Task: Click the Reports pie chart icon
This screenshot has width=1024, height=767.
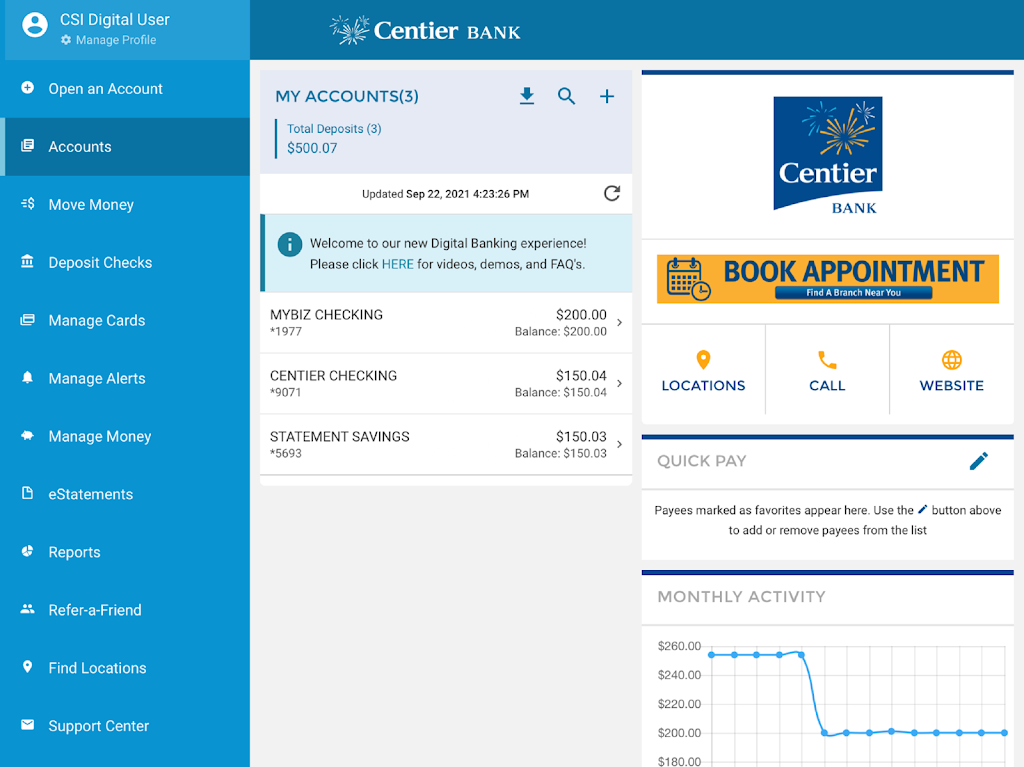Action: pos(27,551)
